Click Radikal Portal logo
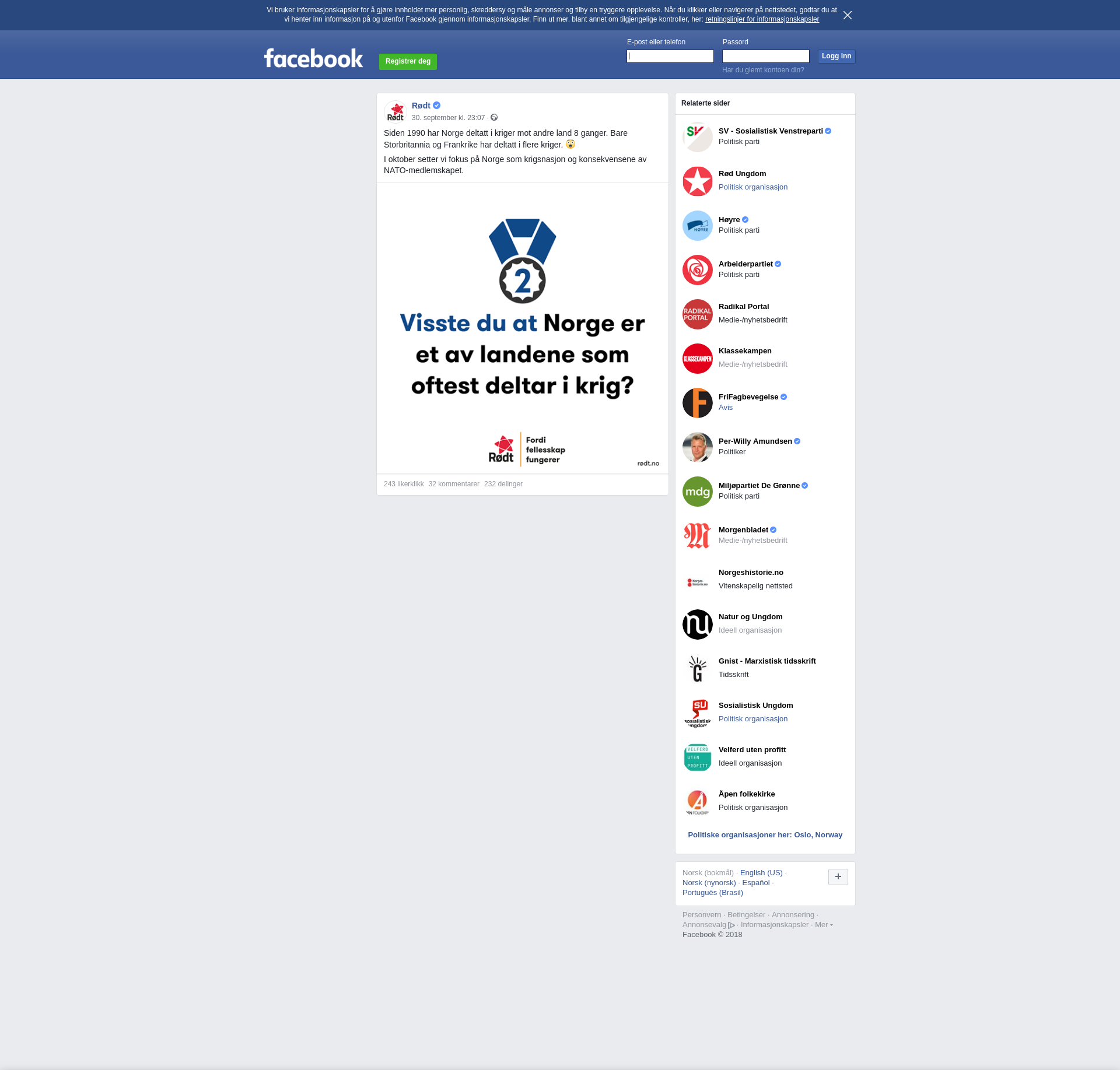This screenshot has height=1070, width=1120. pos(698,314)
